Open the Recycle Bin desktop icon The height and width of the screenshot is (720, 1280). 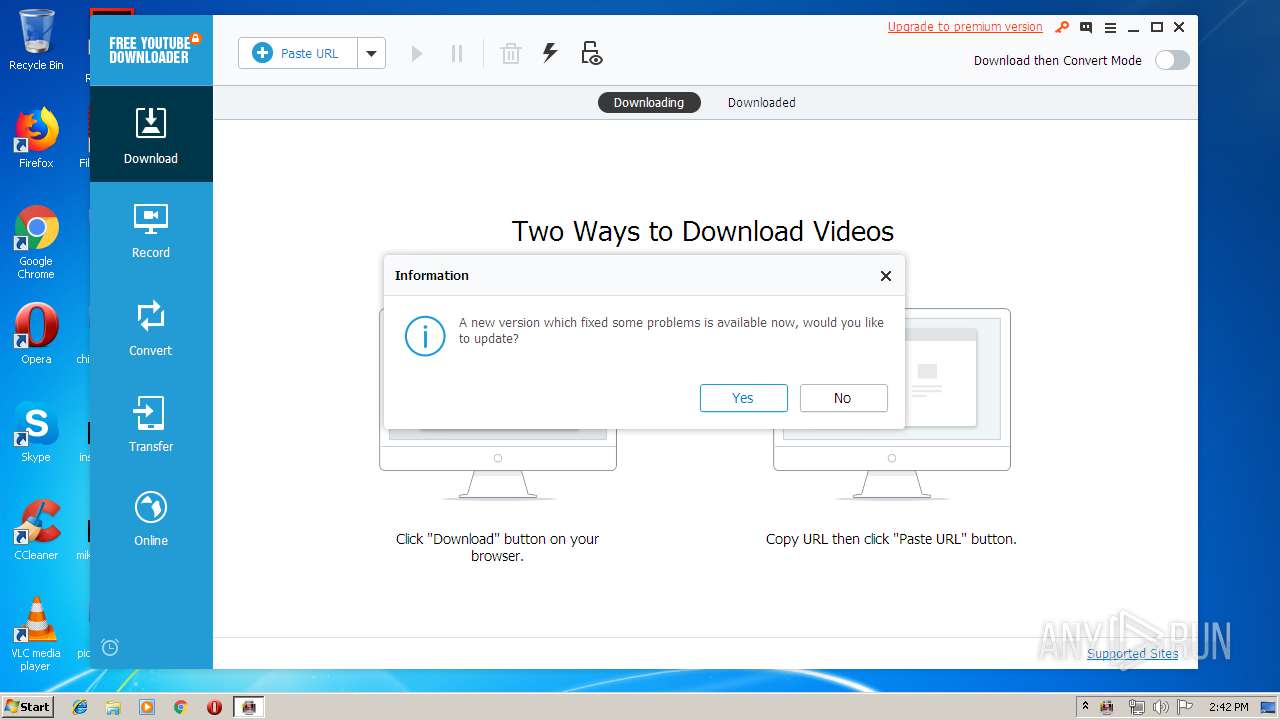click(x=36, y=40)
